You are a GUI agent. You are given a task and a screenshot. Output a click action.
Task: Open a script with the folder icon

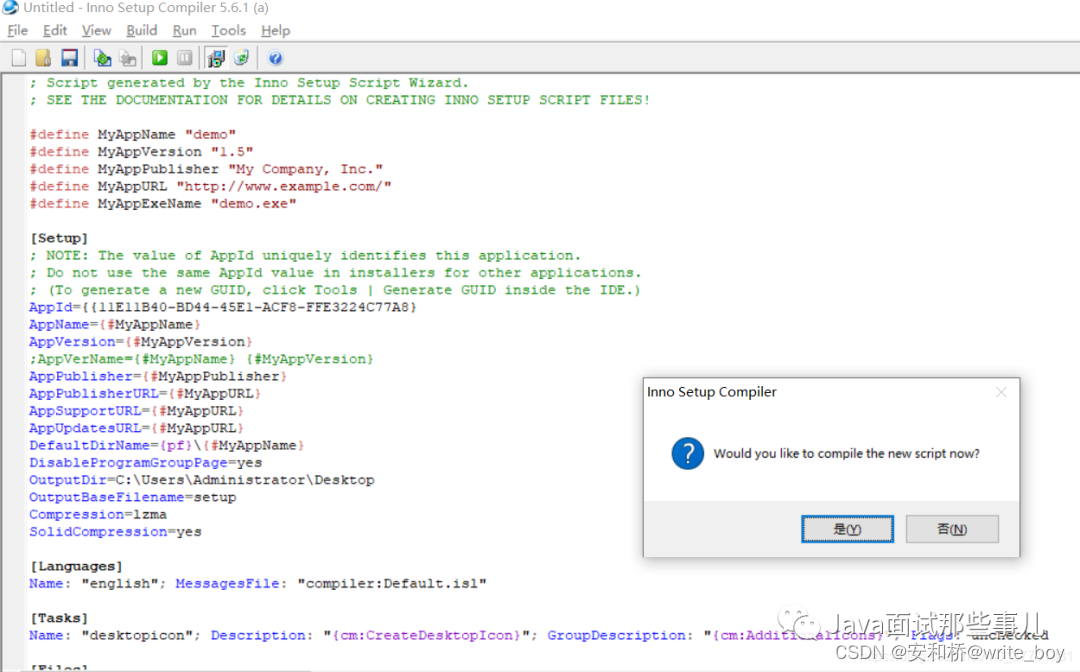pos(43,58)
